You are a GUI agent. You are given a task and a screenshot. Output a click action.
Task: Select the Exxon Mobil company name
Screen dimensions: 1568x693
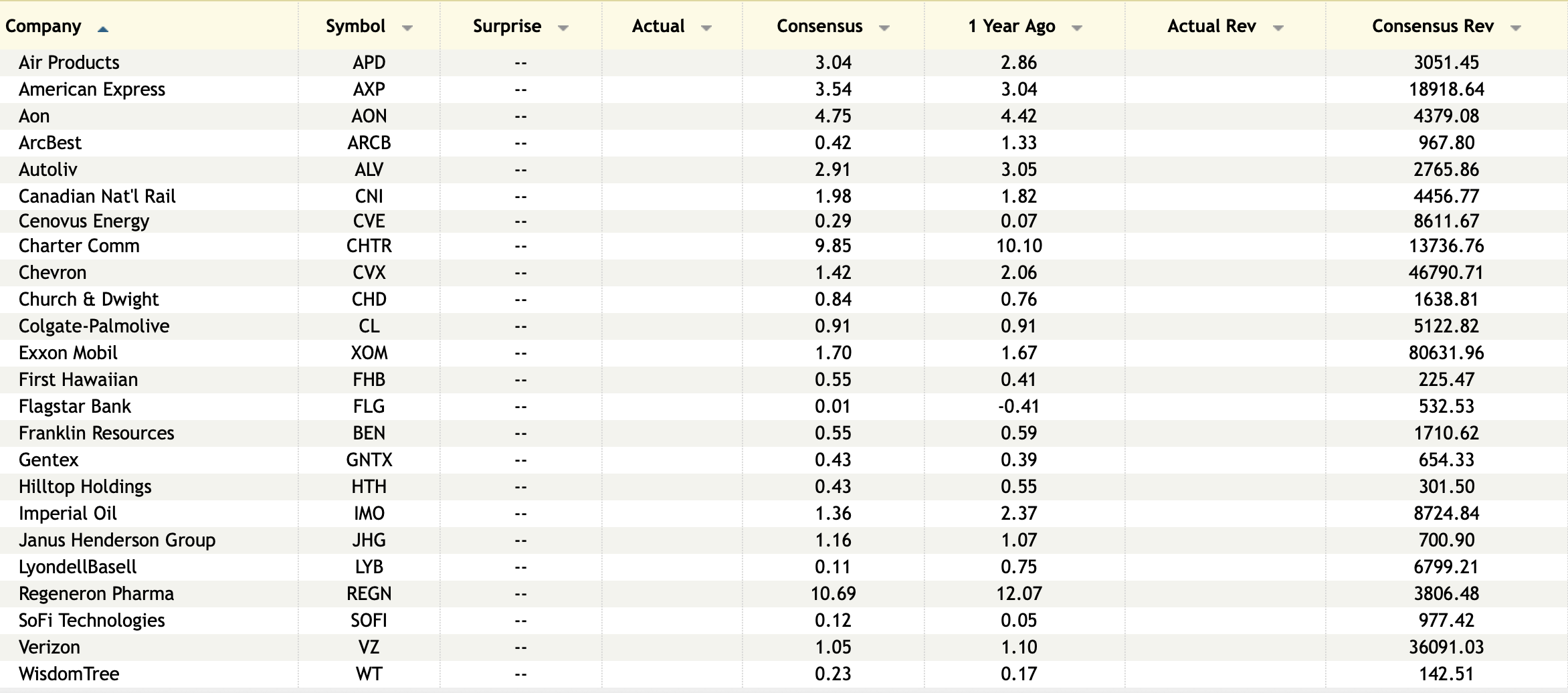pyautogui.click(x=68, y=353)
